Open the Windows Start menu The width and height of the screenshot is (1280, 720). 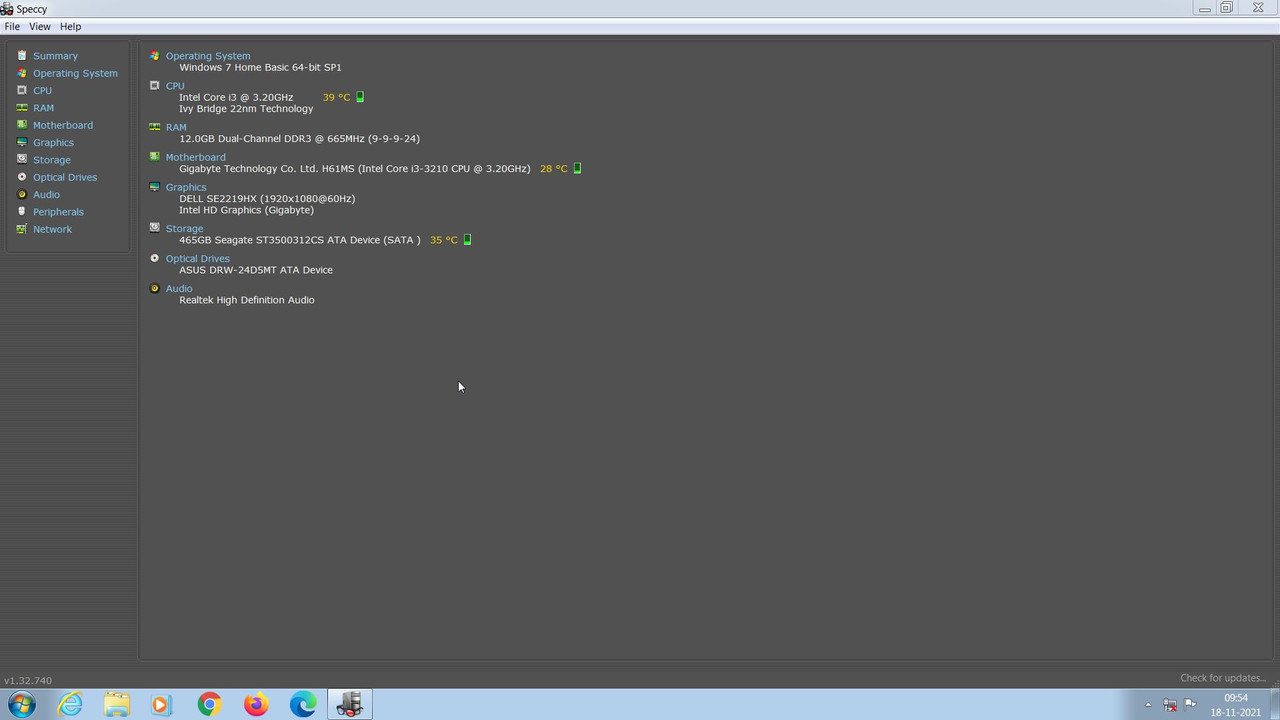coord(22,704)
